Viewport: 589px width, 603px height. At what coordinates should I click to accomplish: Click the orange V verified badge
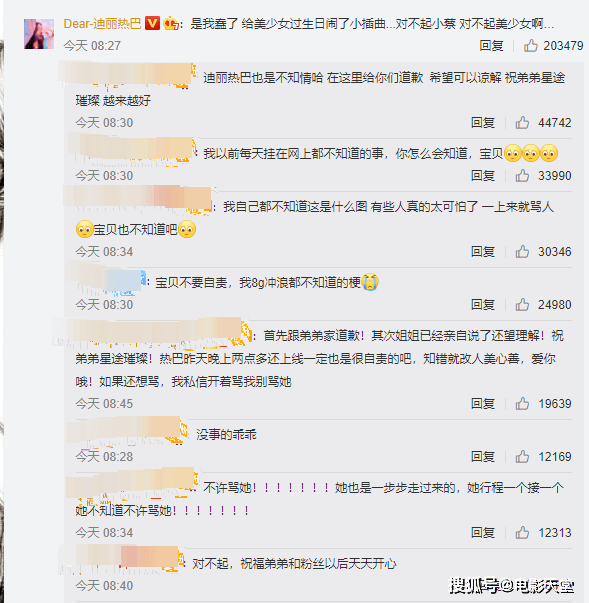point(152,23)
